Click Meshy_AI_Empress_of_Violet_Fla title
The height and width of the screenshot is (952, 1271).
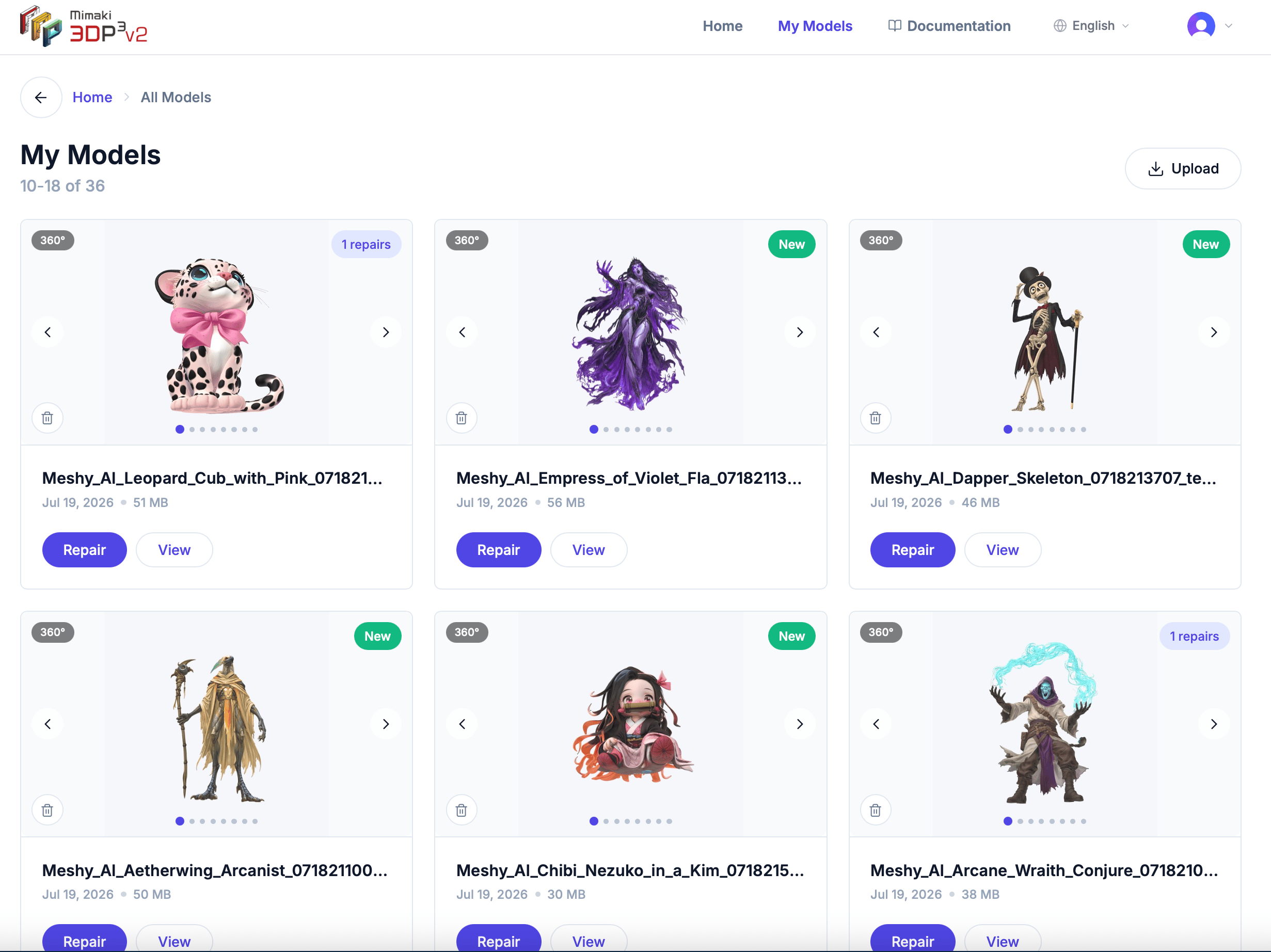[x=629, y=478]
